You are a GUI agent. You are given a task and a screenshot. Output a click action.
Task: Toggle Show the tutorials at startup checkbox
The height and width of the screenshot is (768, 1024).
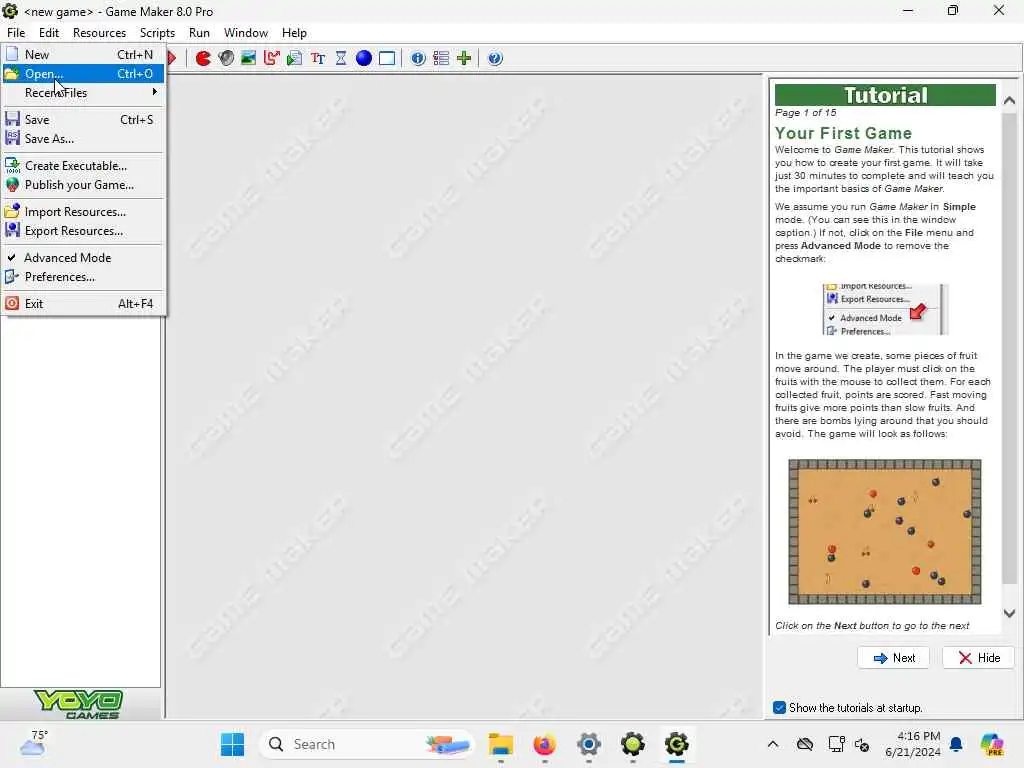click(x=779, y=707)
